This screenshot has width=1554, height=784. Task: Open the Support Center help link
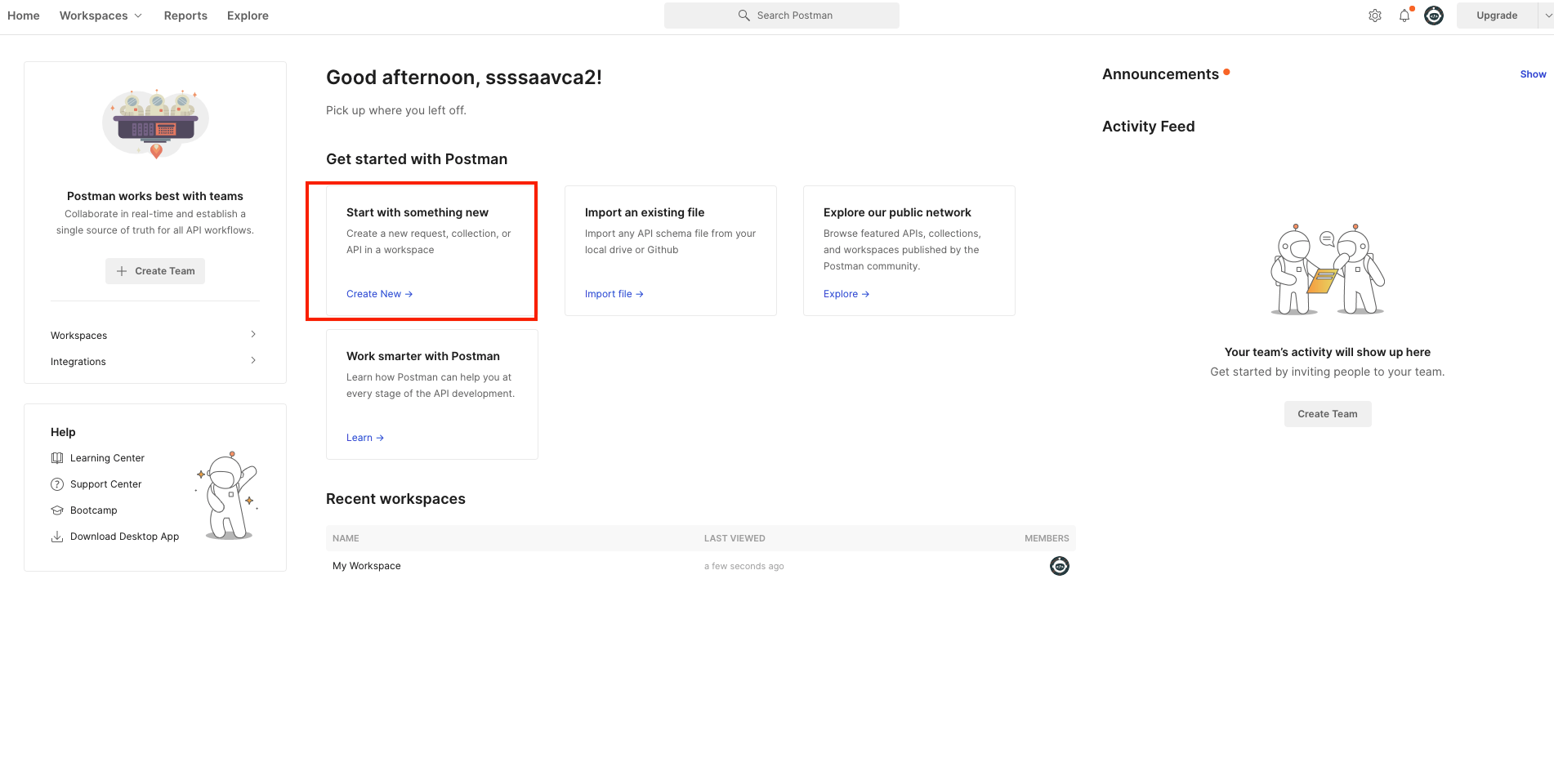(106, 484)
